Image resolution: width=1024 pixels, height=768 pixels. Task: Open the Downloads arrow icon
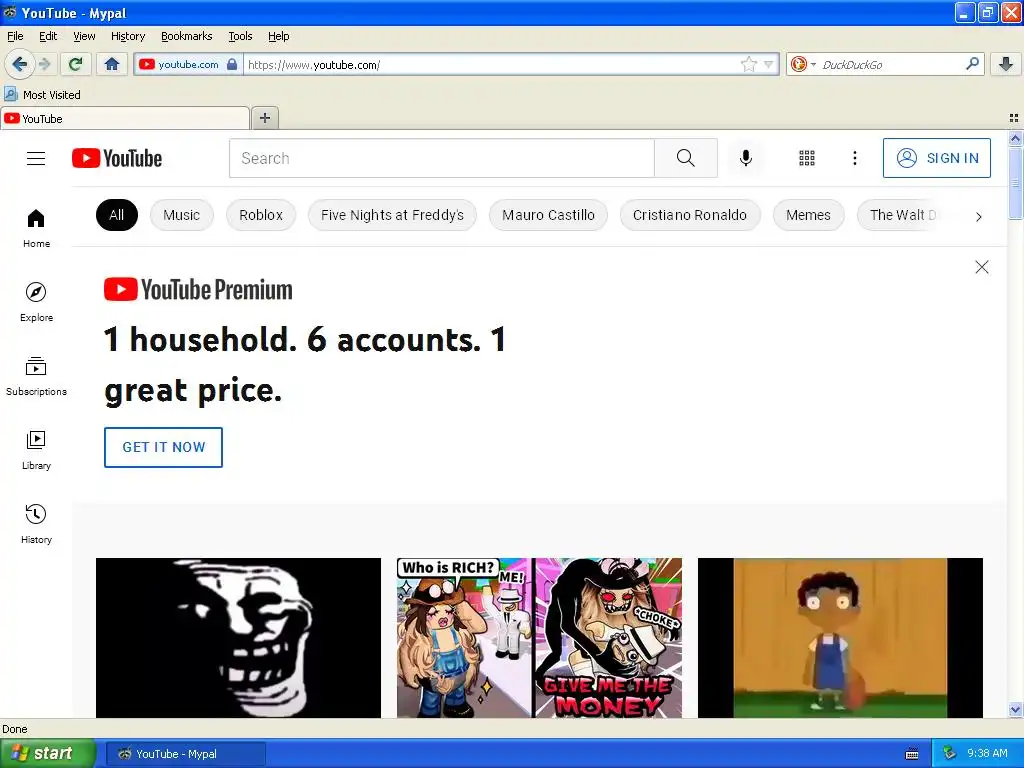point(1006,64)
